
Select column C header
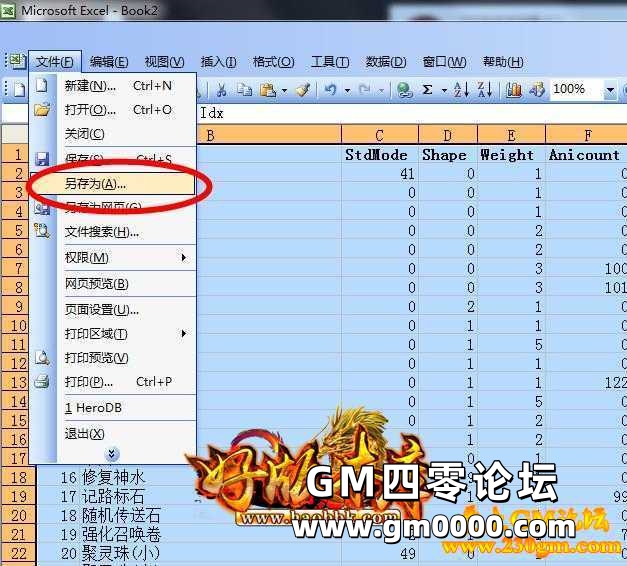(379, 135)
